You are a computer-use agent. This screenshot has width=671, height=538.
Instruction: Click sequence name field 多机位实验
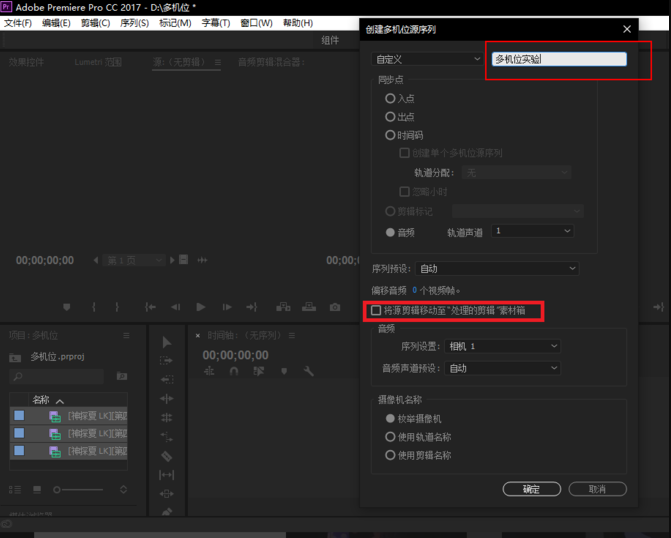point(559,59)
